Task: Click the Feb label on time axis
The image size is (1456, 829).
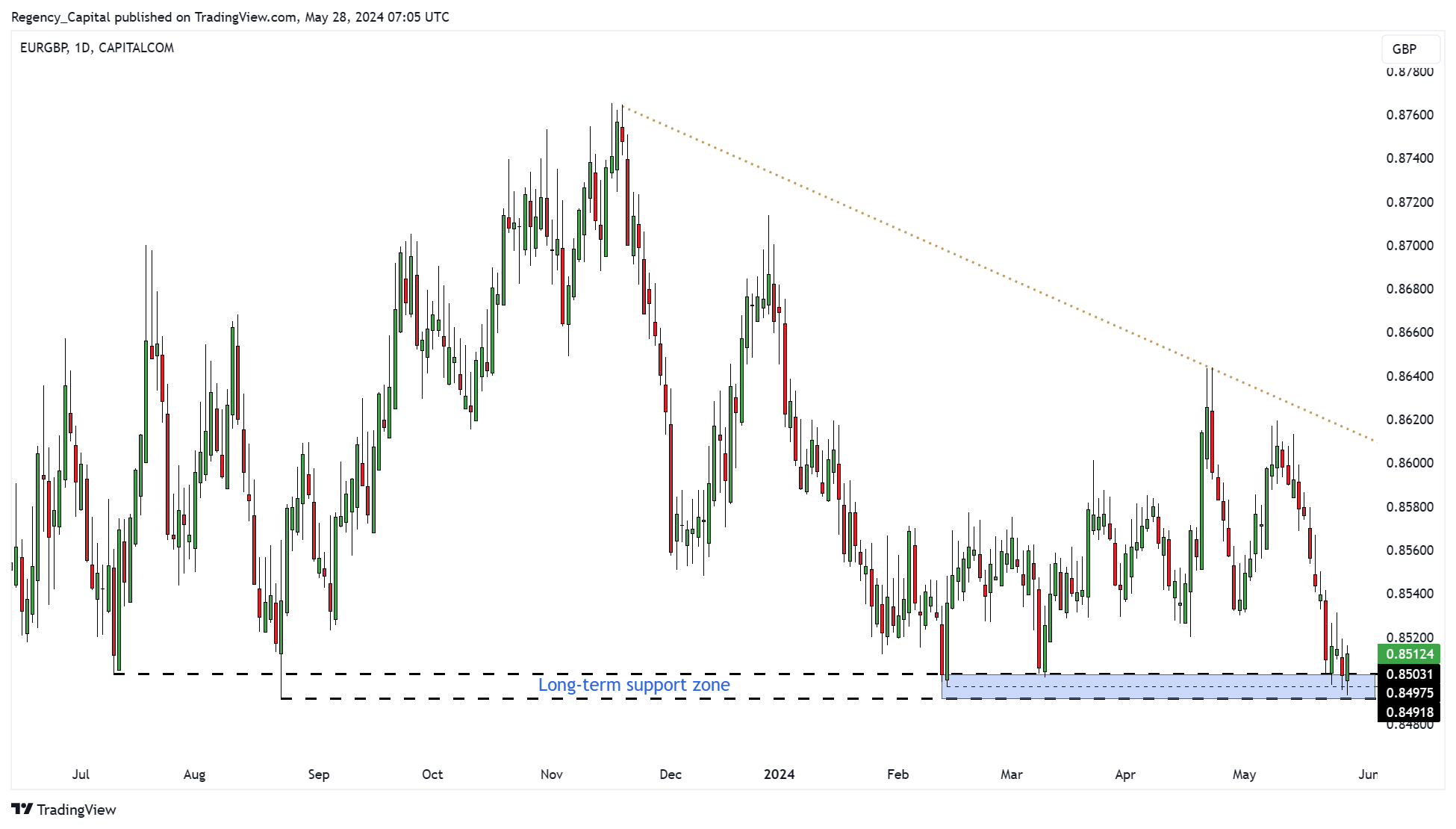Action: click(898, 774)
